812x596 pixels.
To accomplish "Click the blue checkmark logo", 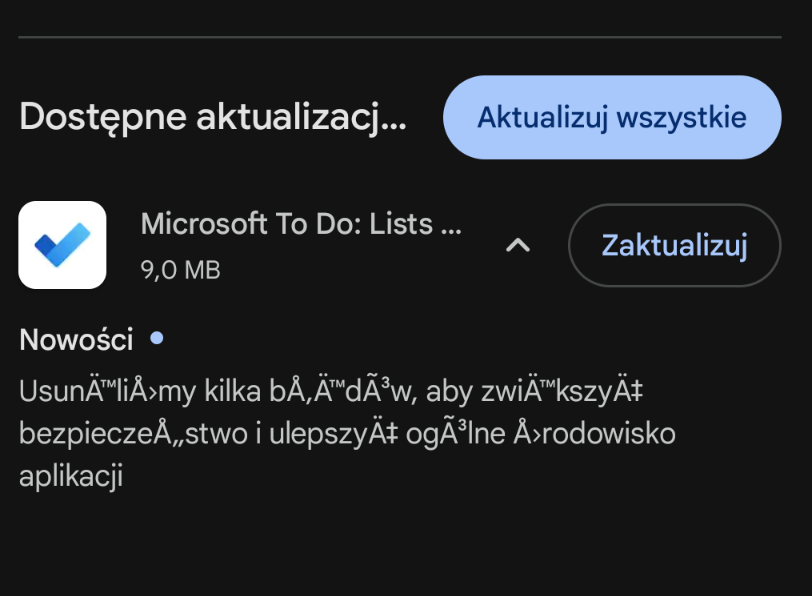I will [62, 245].
